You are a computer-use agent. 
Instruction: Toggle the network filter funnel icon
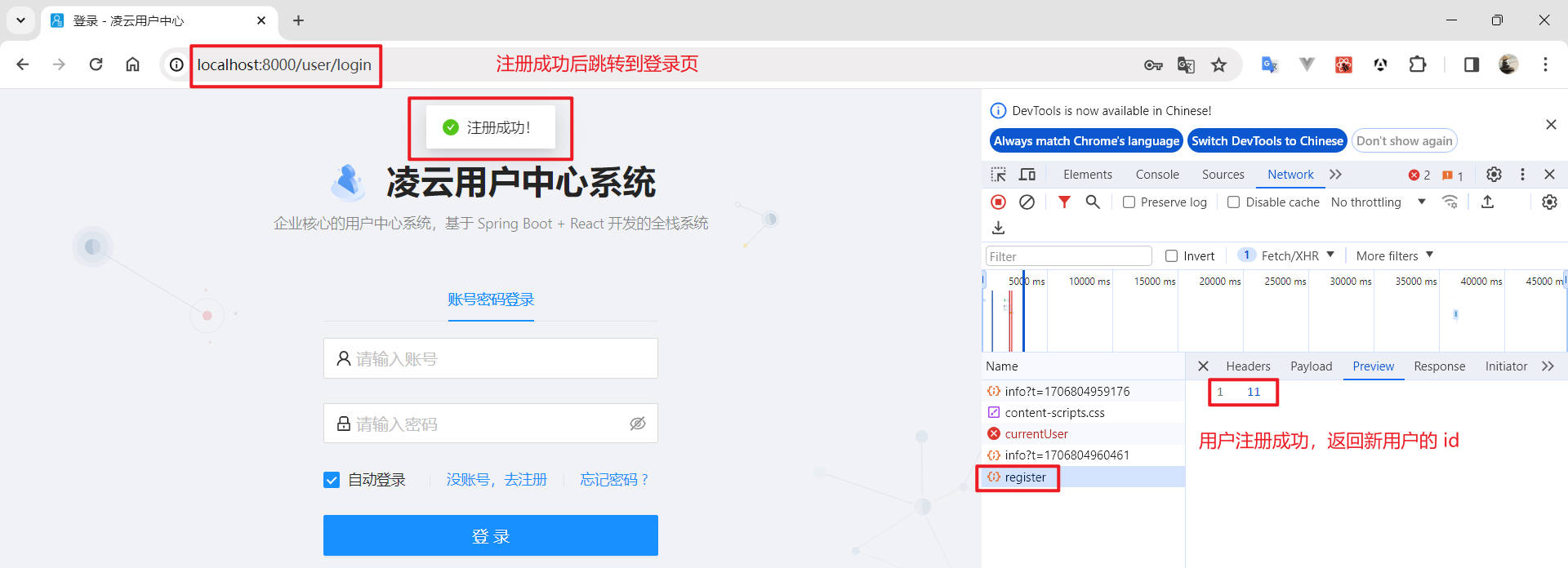[x=1063, y=202]
